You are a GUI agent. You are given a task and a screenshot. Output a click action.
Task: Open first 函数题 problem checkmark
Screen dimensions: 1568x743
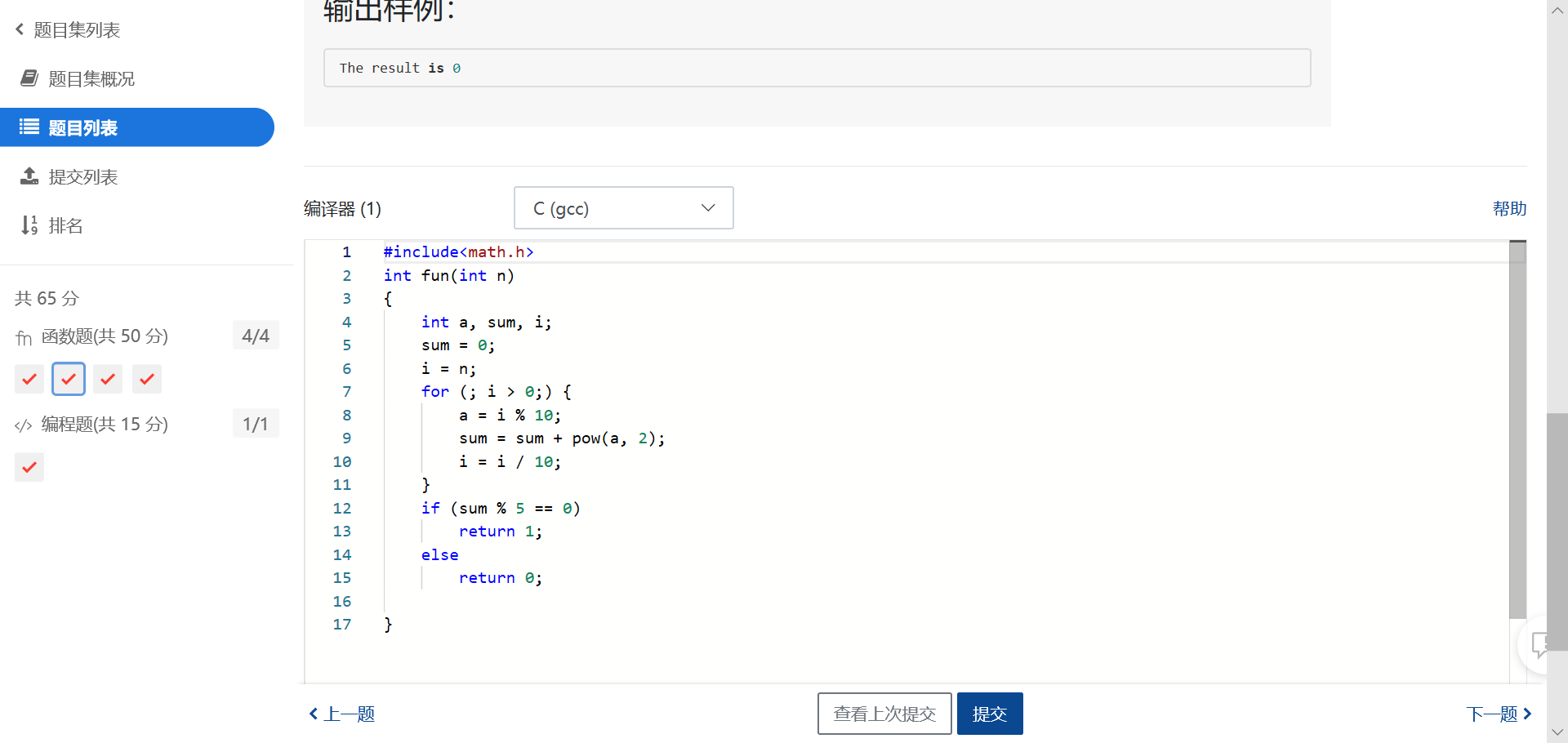pyautogui.click(x=29, y=379)
